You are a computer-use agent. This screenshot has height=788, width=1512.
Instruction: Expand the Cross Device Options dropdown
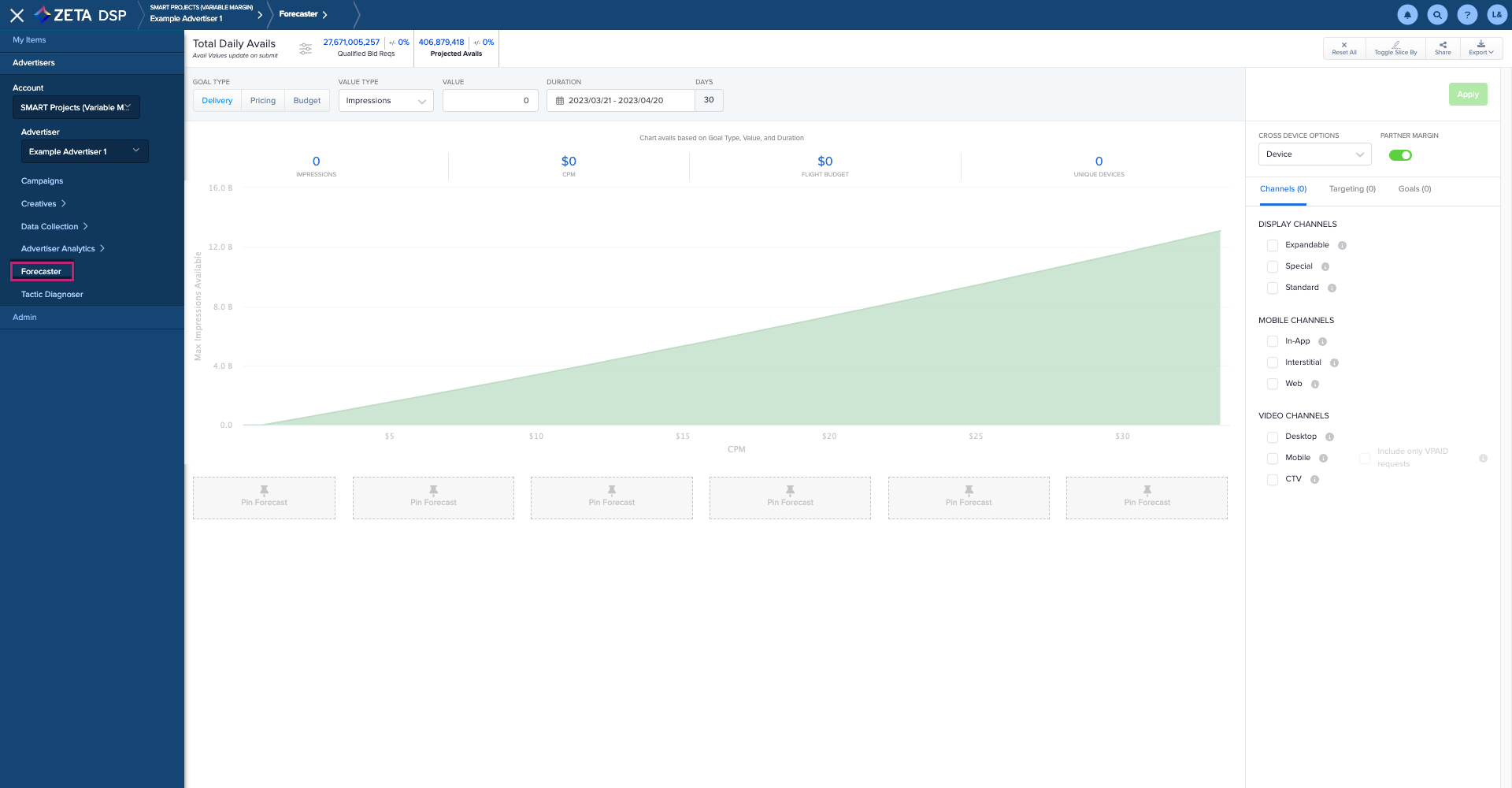(1314, 154)
